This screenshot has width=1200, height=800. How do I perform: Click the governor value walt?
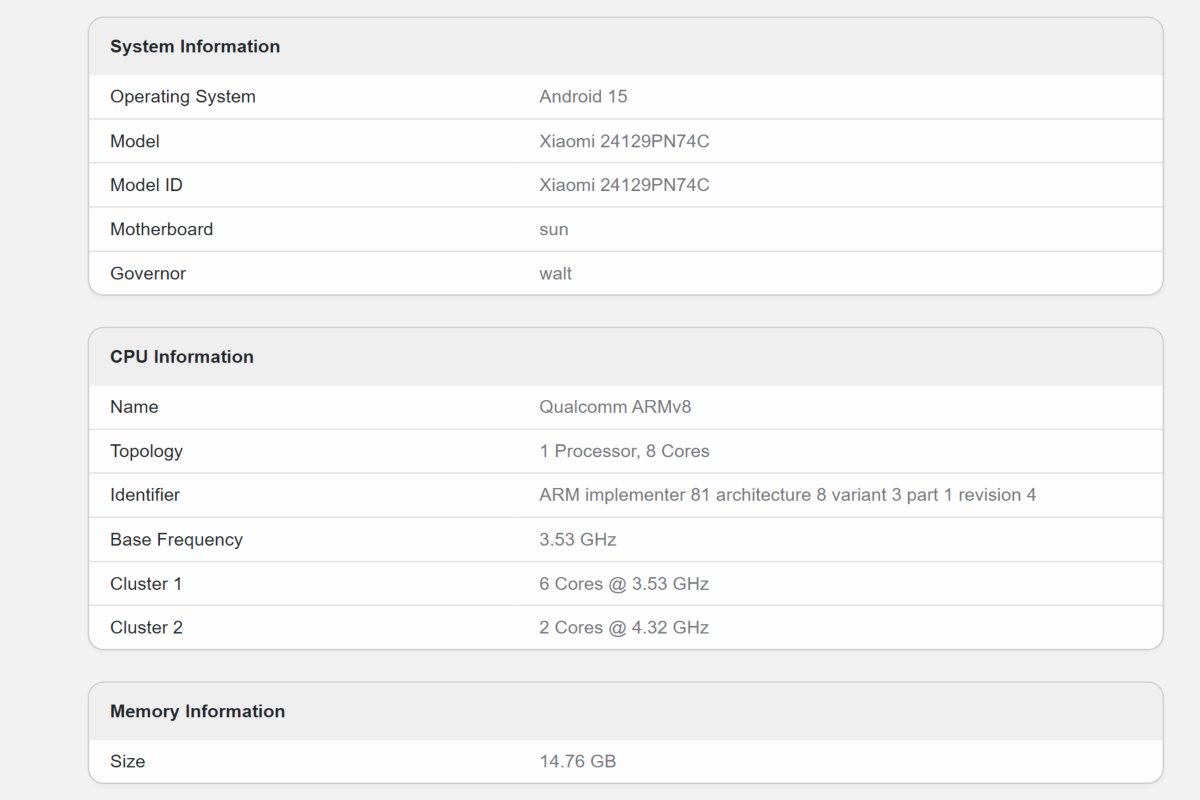click(556, 273)
